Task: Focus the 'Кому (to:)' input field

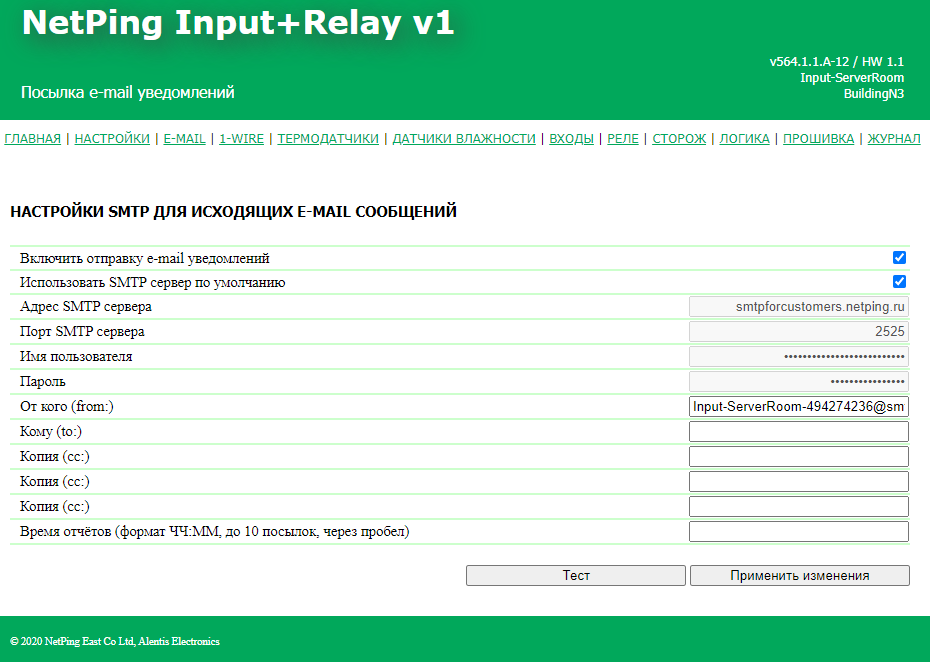Action: 798,431
